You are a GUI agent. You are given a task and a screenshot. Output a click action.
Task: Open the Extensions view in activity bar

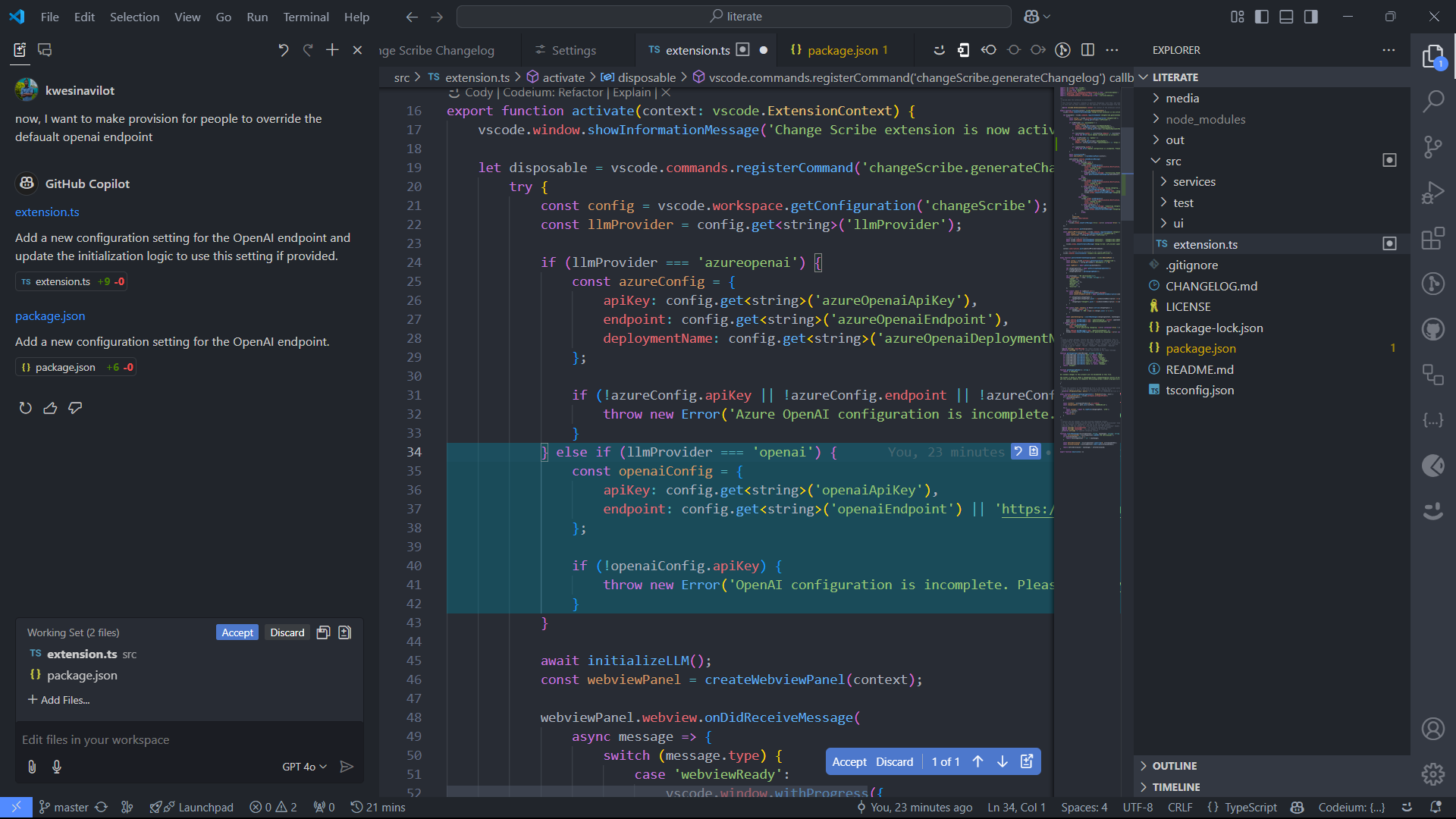coord(1432,239)
